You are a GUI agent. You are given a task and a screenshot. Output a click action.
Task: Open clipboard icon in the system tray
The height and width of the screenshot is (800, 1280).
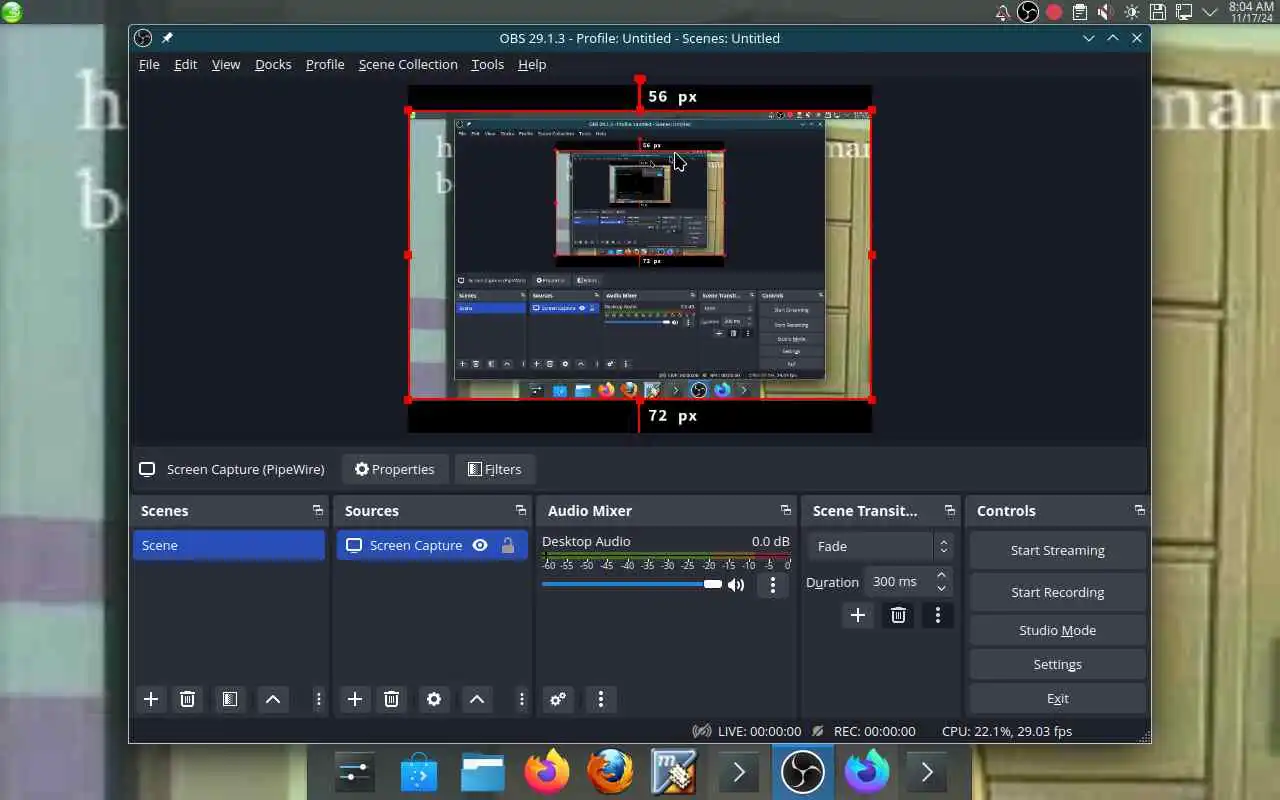tap(1080, 12)
